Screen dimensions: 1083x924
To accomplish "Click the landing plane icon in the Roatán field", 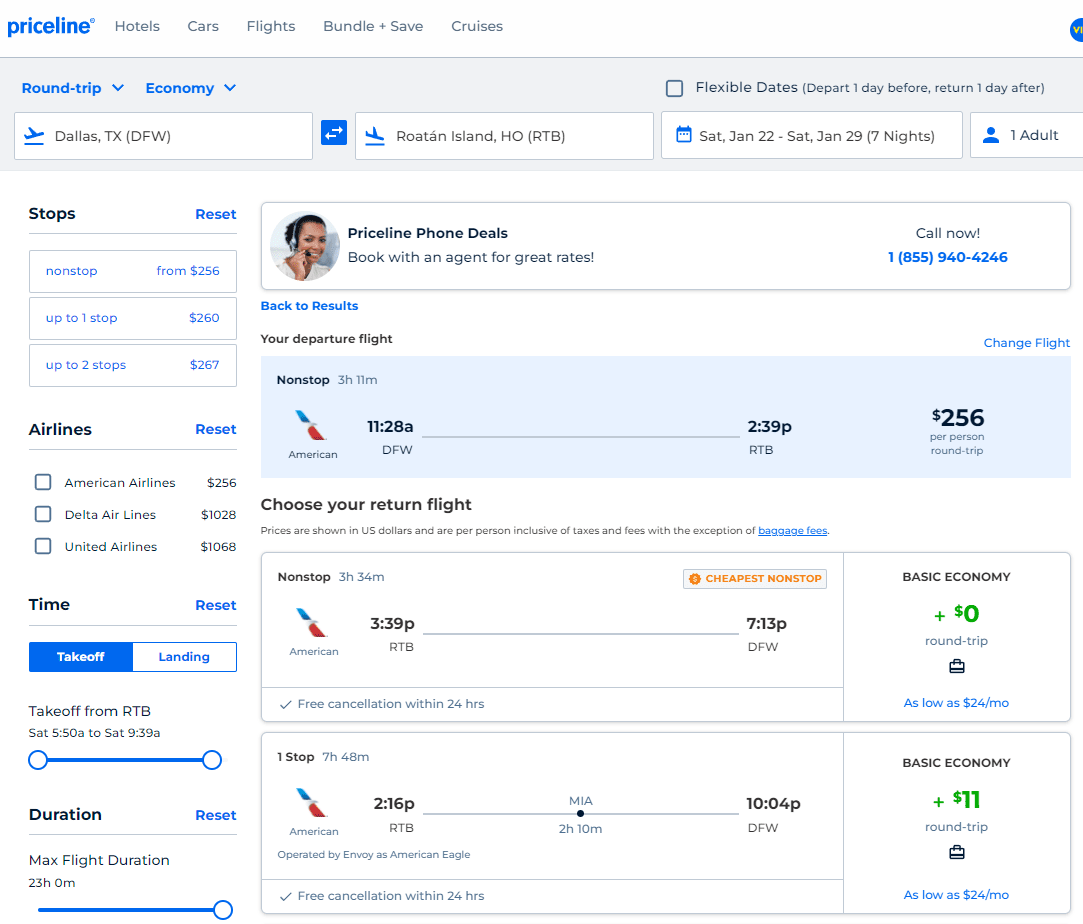I will 374,136.
